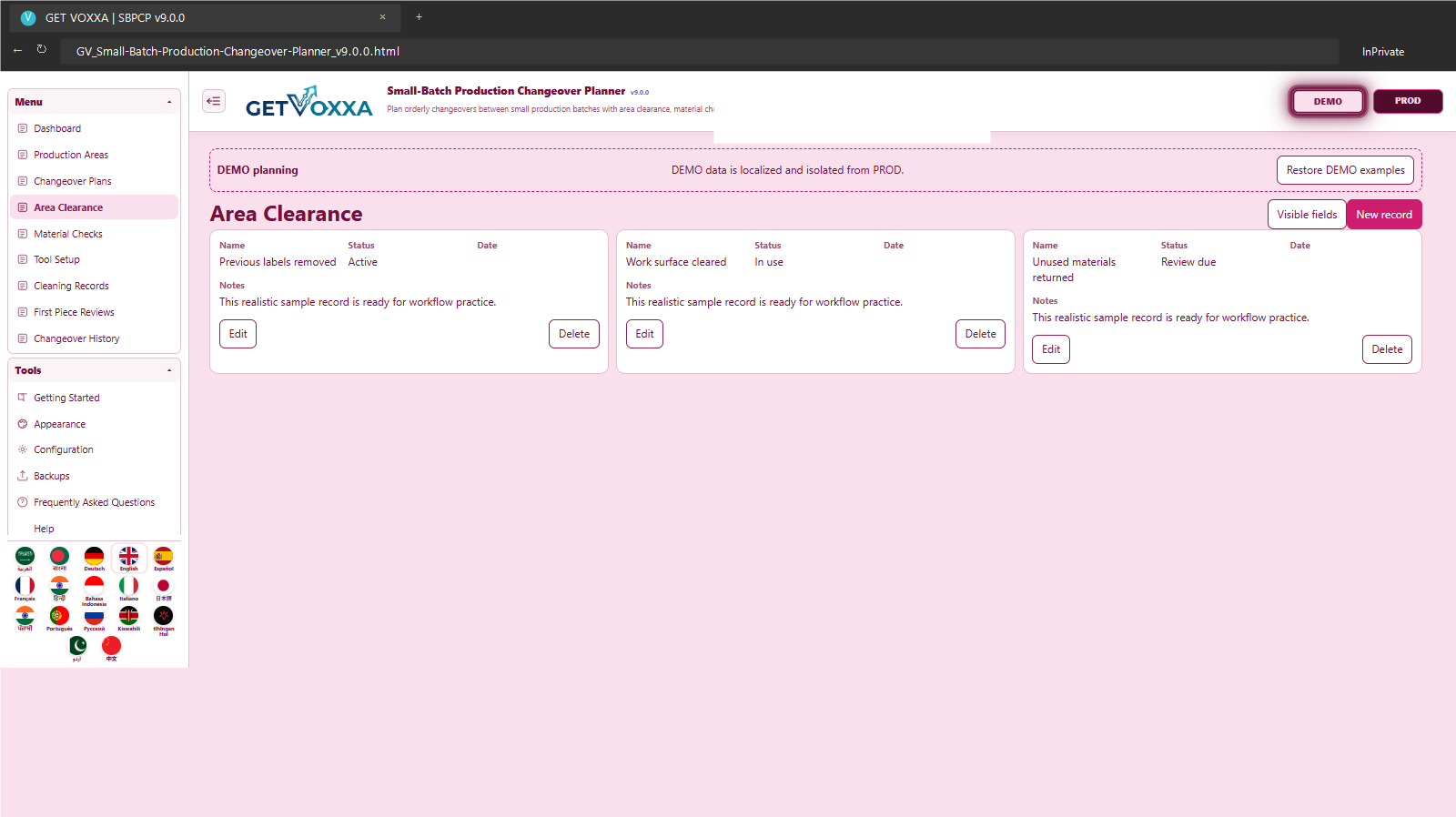Select the English language flag
The height and width of the screenshot is (817, 1456).
pos(128,559)
